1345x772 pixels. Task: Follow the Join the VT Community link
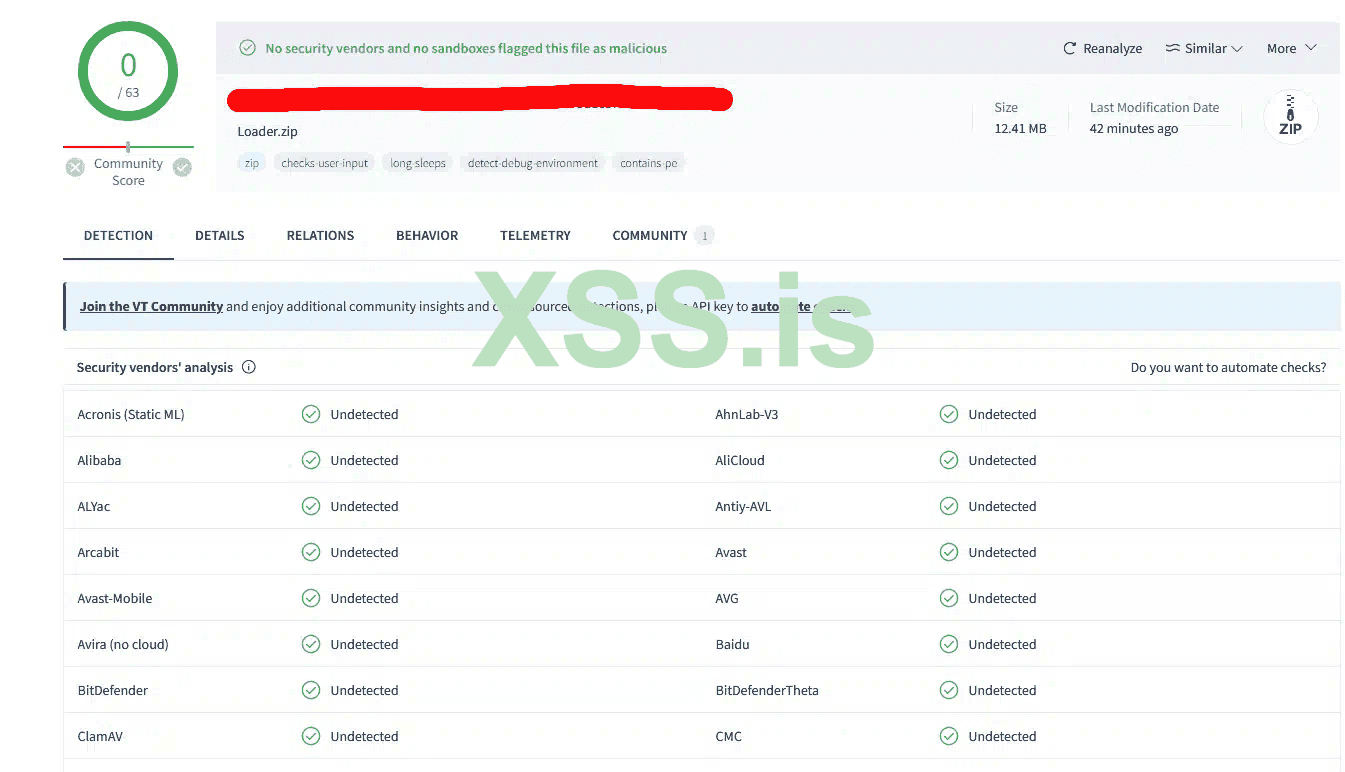click(151, 307)
